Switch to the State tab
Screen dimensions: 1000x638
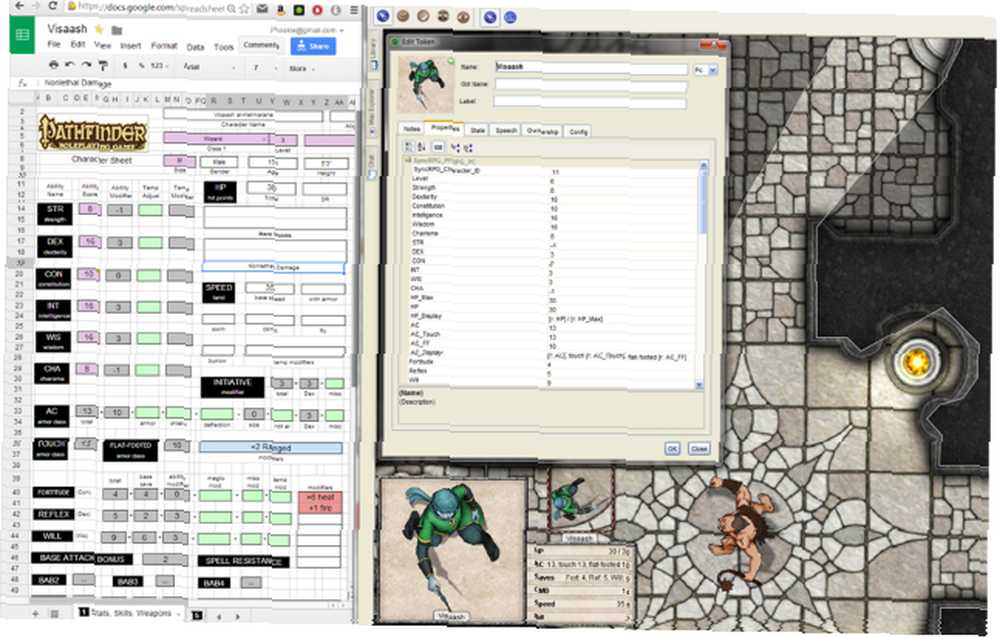(x=478, y=130)
